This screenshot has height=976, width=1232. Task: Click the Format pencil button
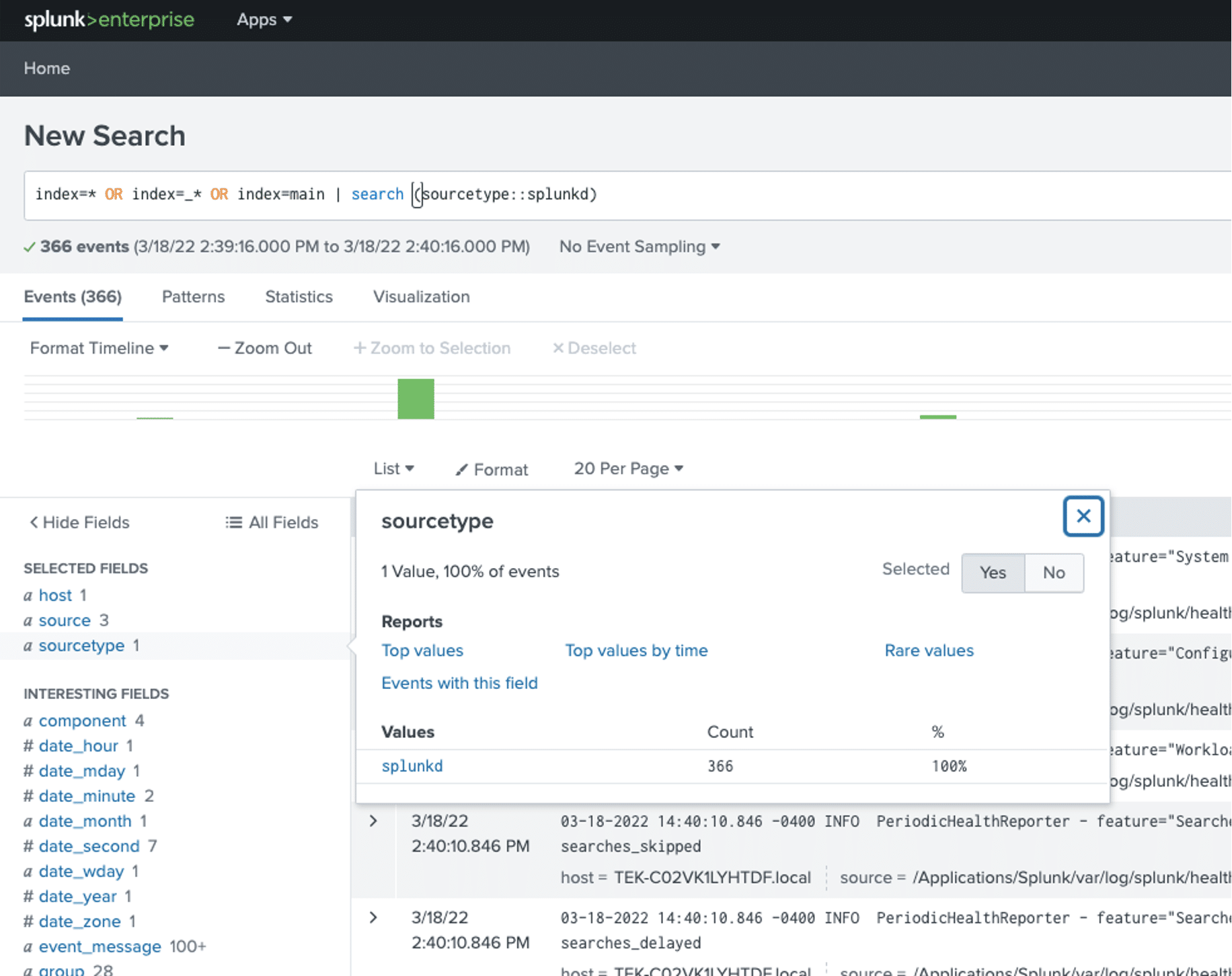click(x=492, y=469)
